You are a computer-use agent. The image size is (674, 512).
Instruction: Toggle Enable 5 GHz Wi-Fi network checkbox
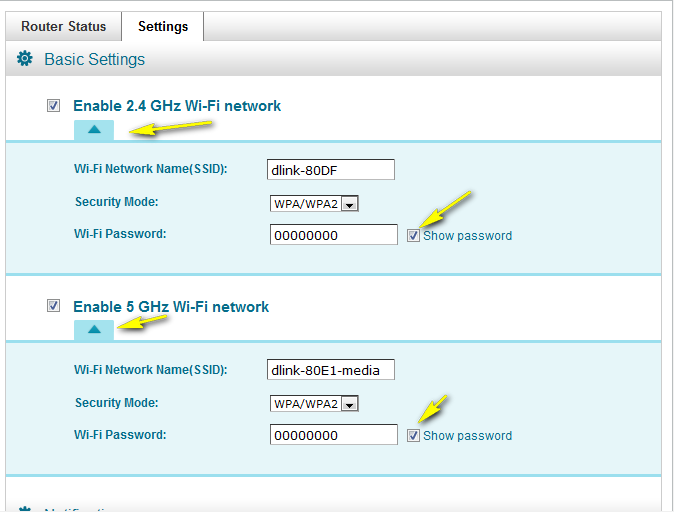(53, 306)
